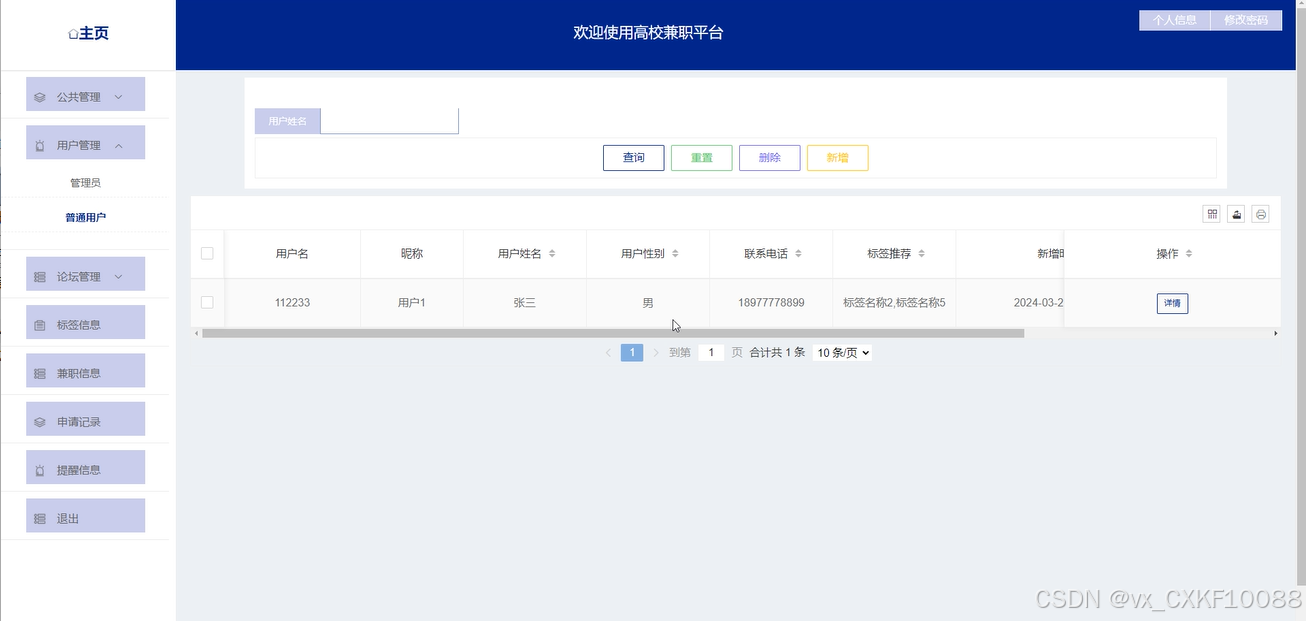Image resolution: width=1306 pixels, height=621 pixels.
Task: Click the 112233 username cell
Action: [292, 303]
